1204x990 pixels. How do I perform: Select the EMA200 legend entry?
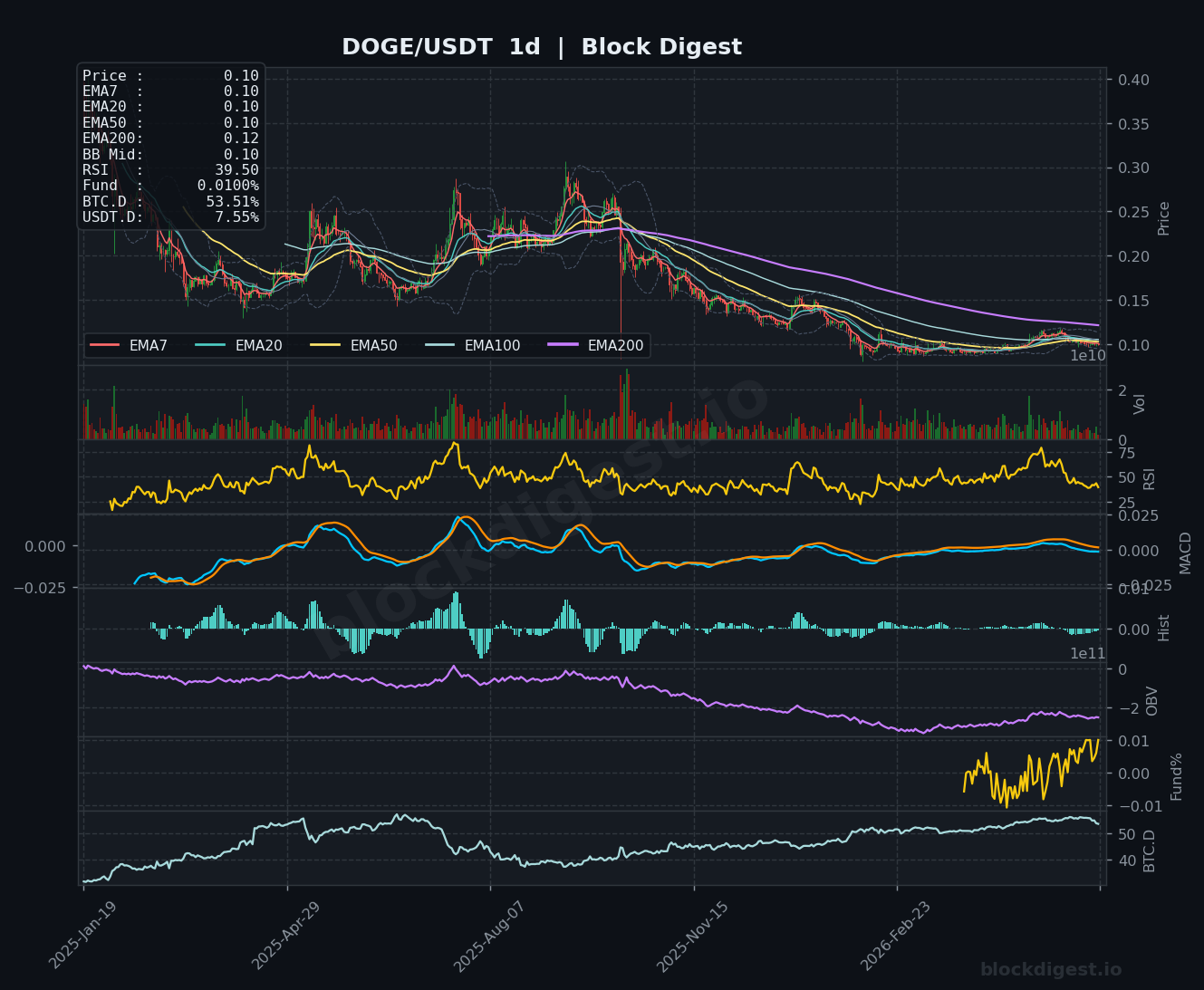(595, 345)
